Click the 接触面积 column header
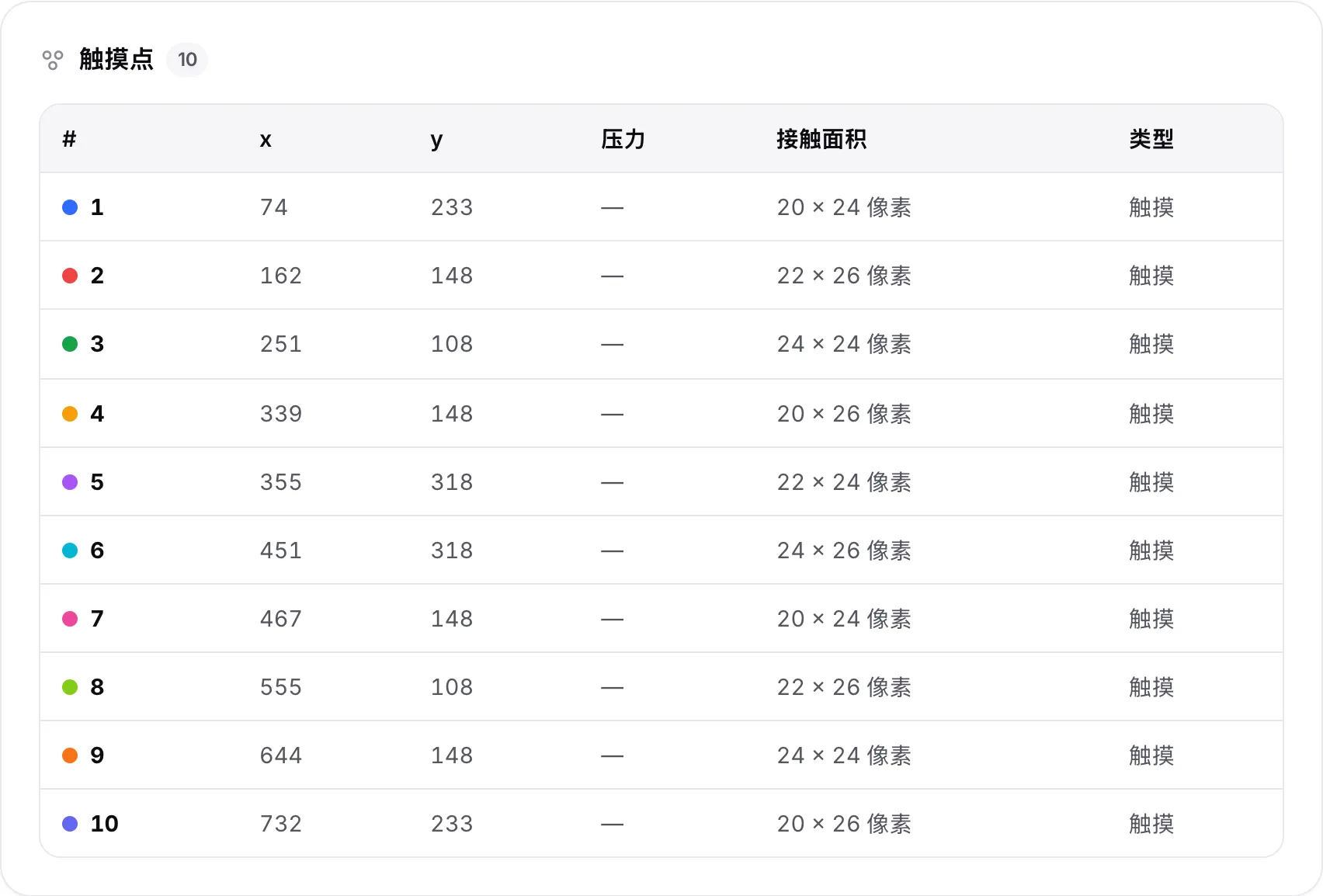 pyautogui.click(x=821, y=139)
